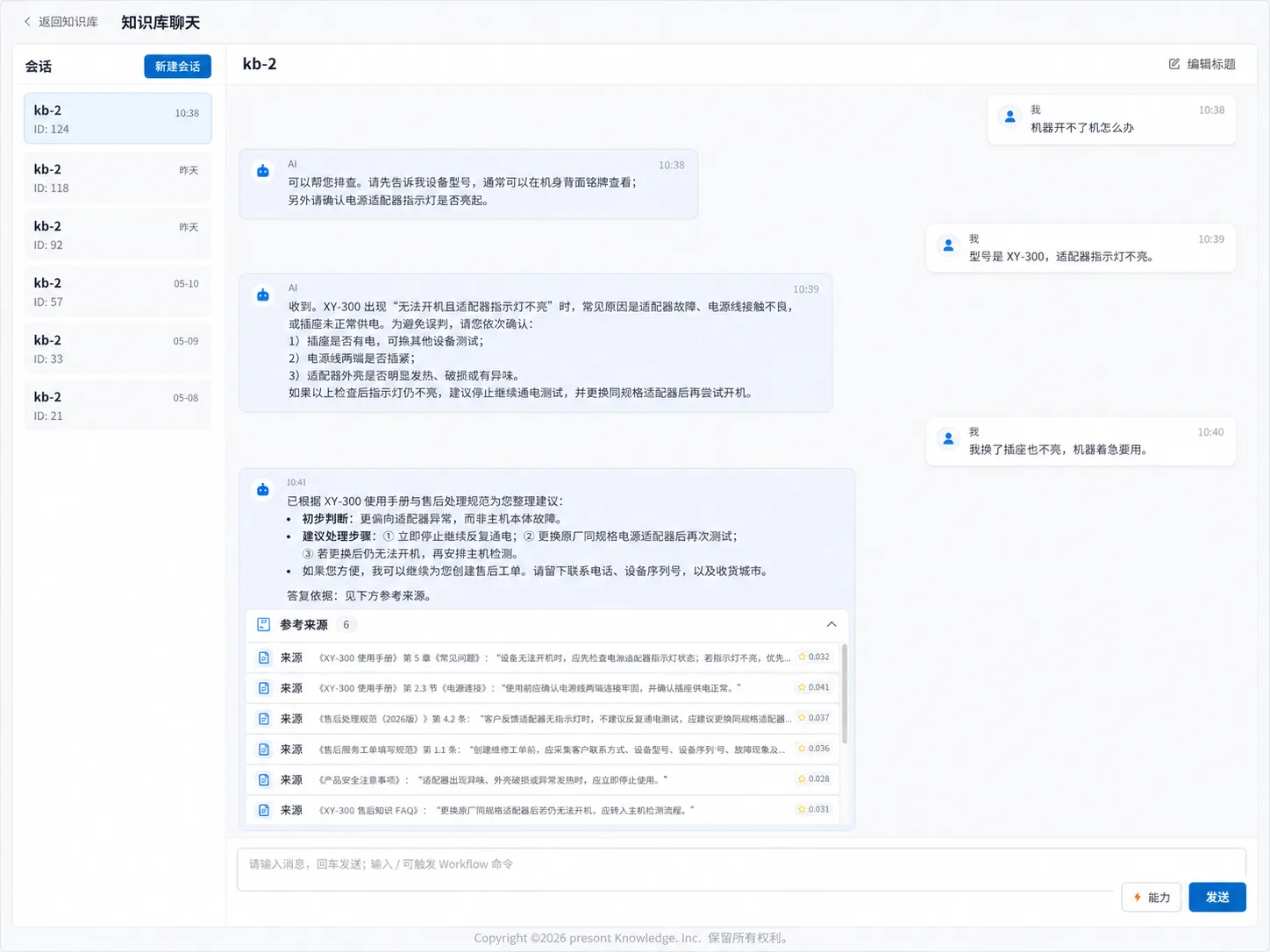Click the robot avatar on the 10:41 AI message
The width and height of the screenshot is (1270, 952).
pyautogui.click(x=263, y=490)
